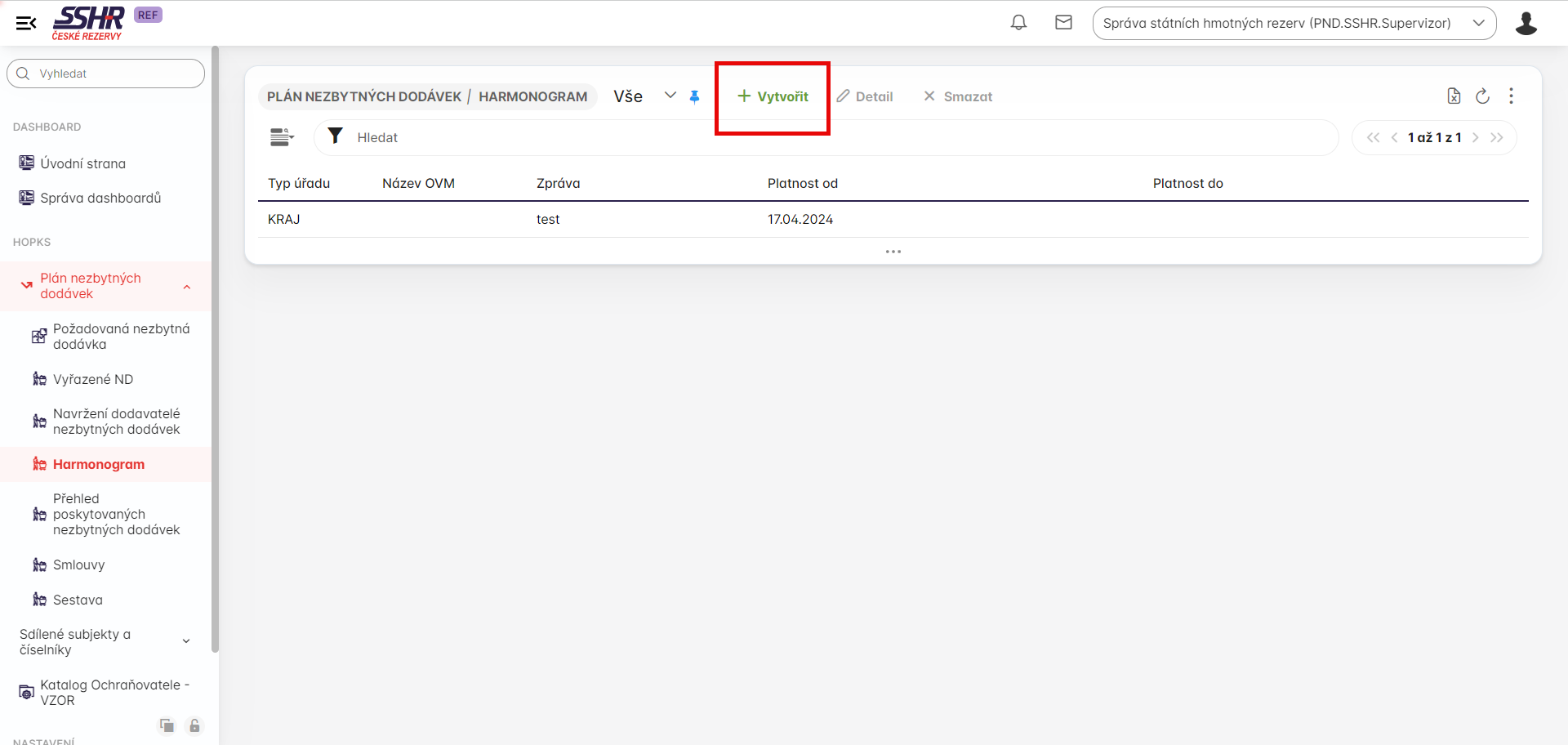This screenshot has height=745, width=1568.
Task: Click the sidebar vertical scrollbar
Action: 215,351
